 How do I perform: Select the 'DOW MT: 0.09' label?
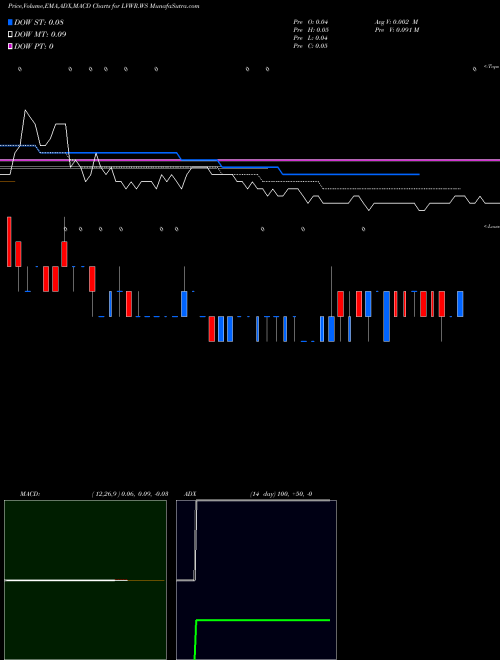(x=40, y=35)
